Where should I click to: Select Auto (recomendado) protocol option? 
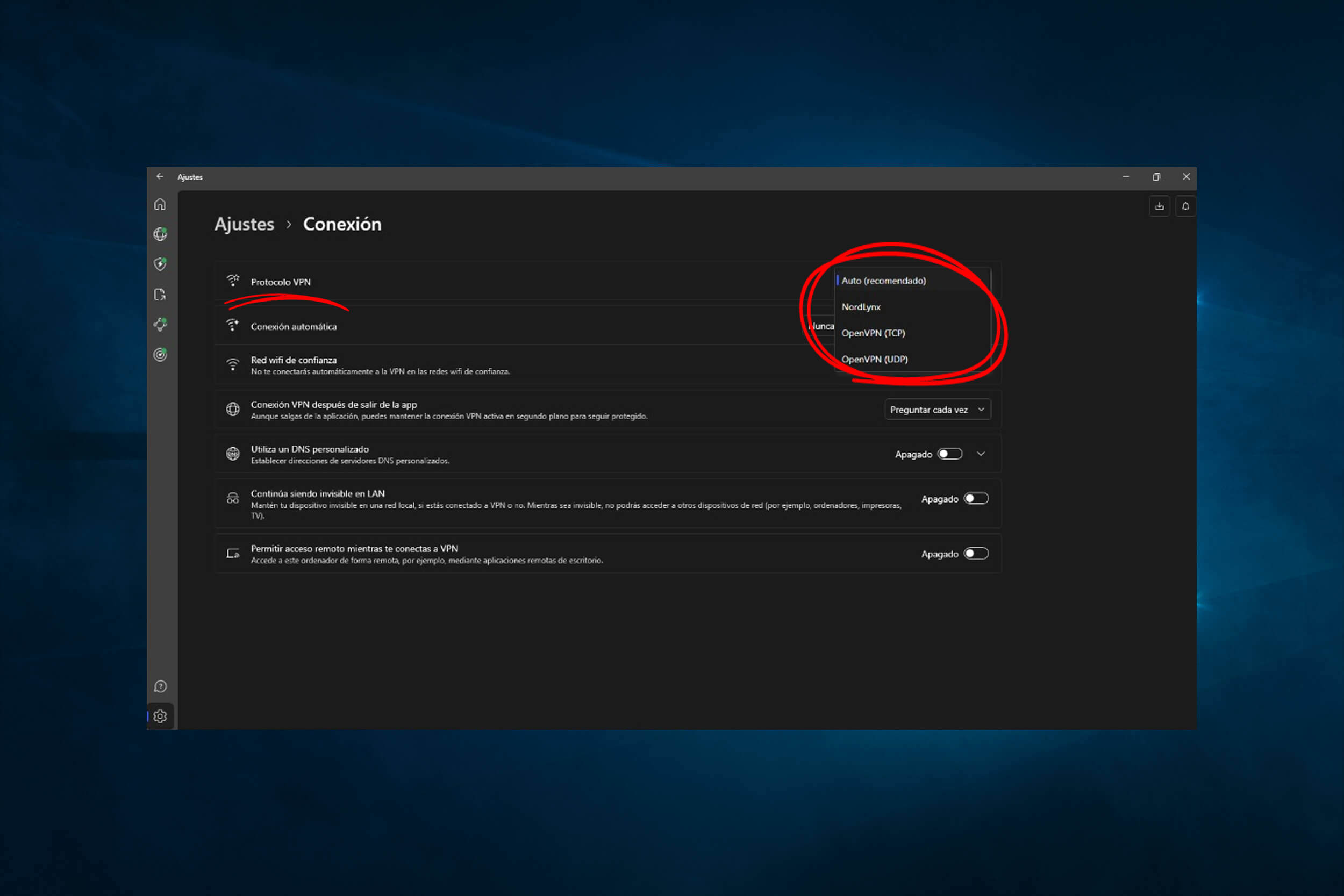912,280
